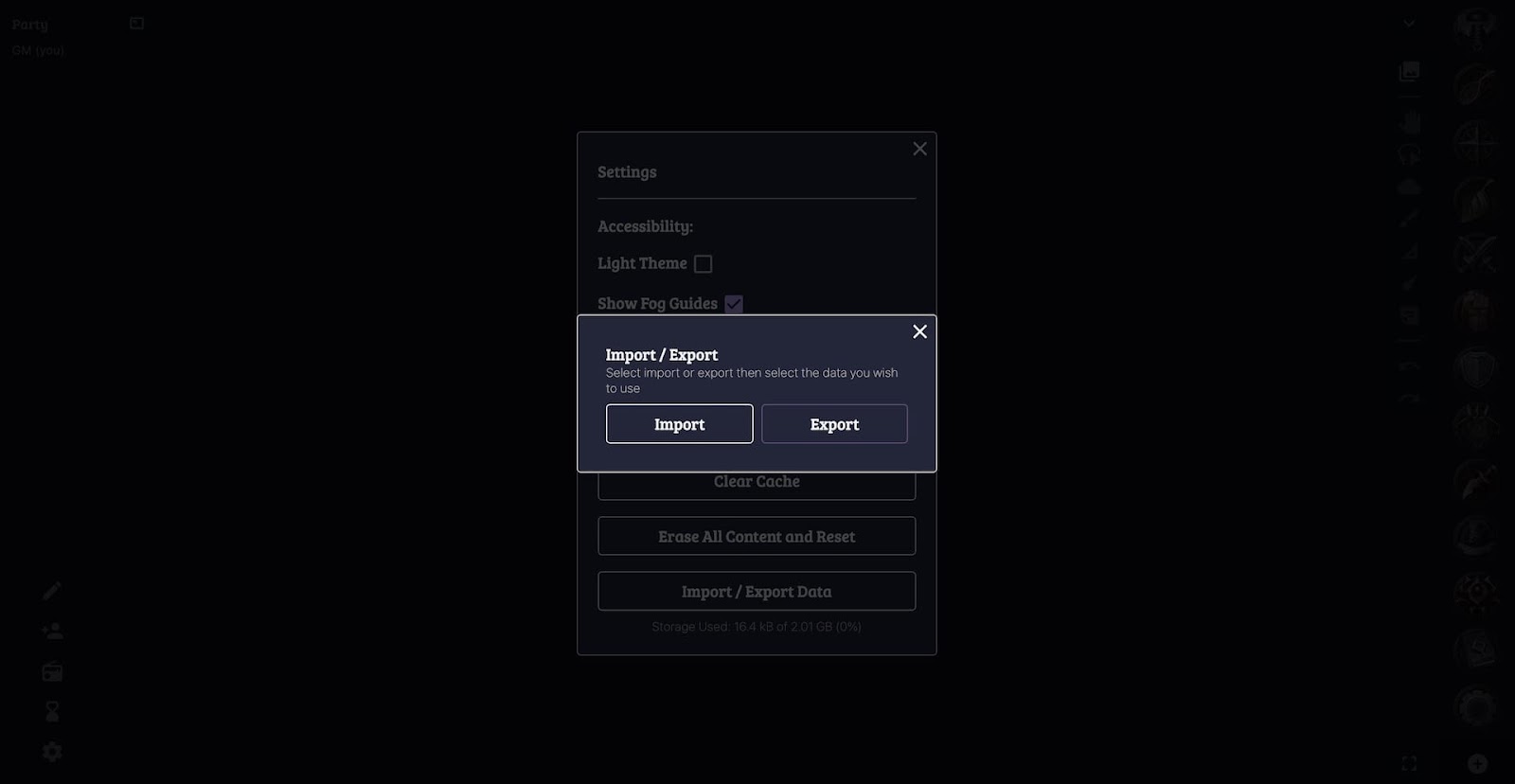1515x784 pixels.
Task: Click the add party member icon
Action: click(52, 631)
